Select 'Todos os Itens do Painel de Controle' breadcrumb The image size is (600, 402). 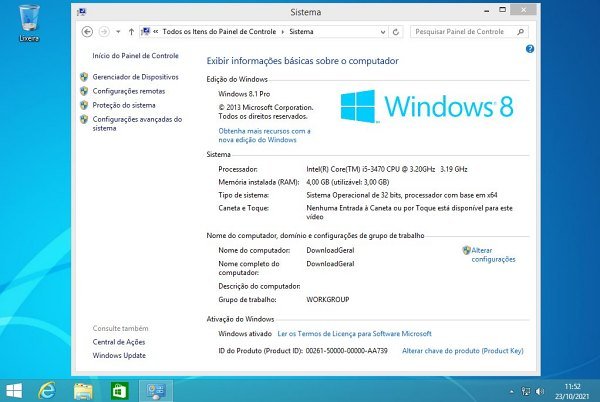click(x=219, y=32)
